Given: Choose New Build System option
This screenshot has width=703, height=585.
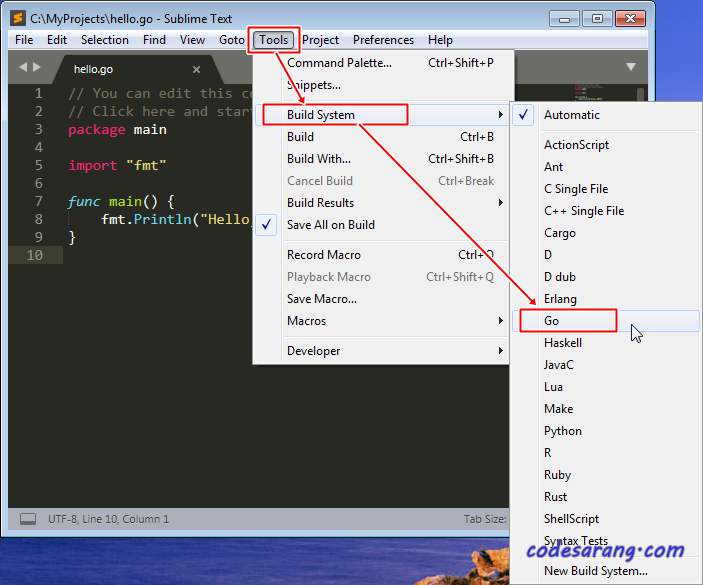Looking at the screenshot, I should point(606,571).
